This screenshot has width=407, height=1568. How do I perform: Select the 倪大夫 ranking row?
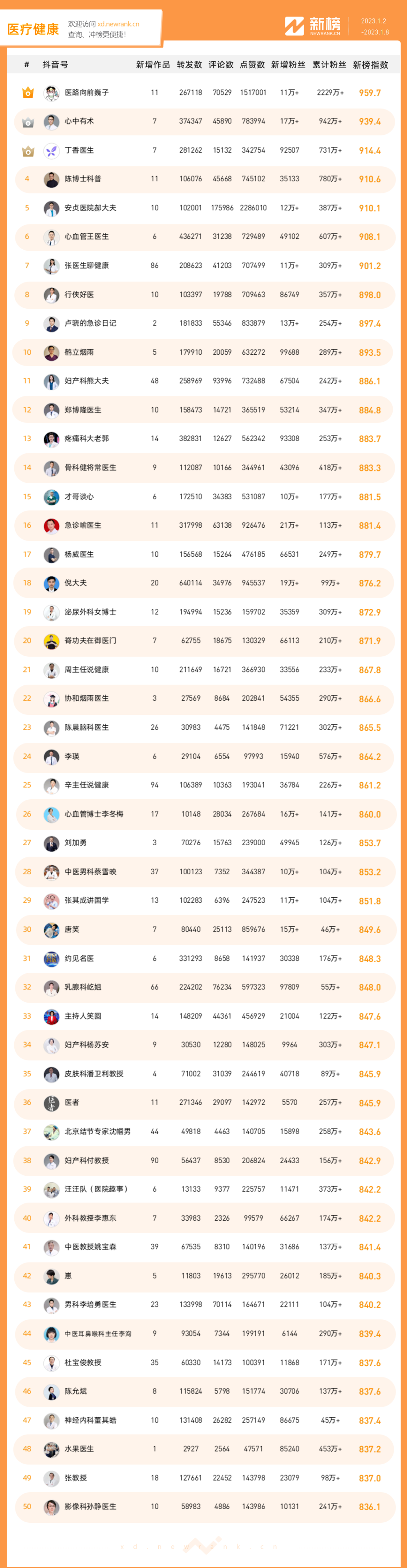[x=204, y=583]
